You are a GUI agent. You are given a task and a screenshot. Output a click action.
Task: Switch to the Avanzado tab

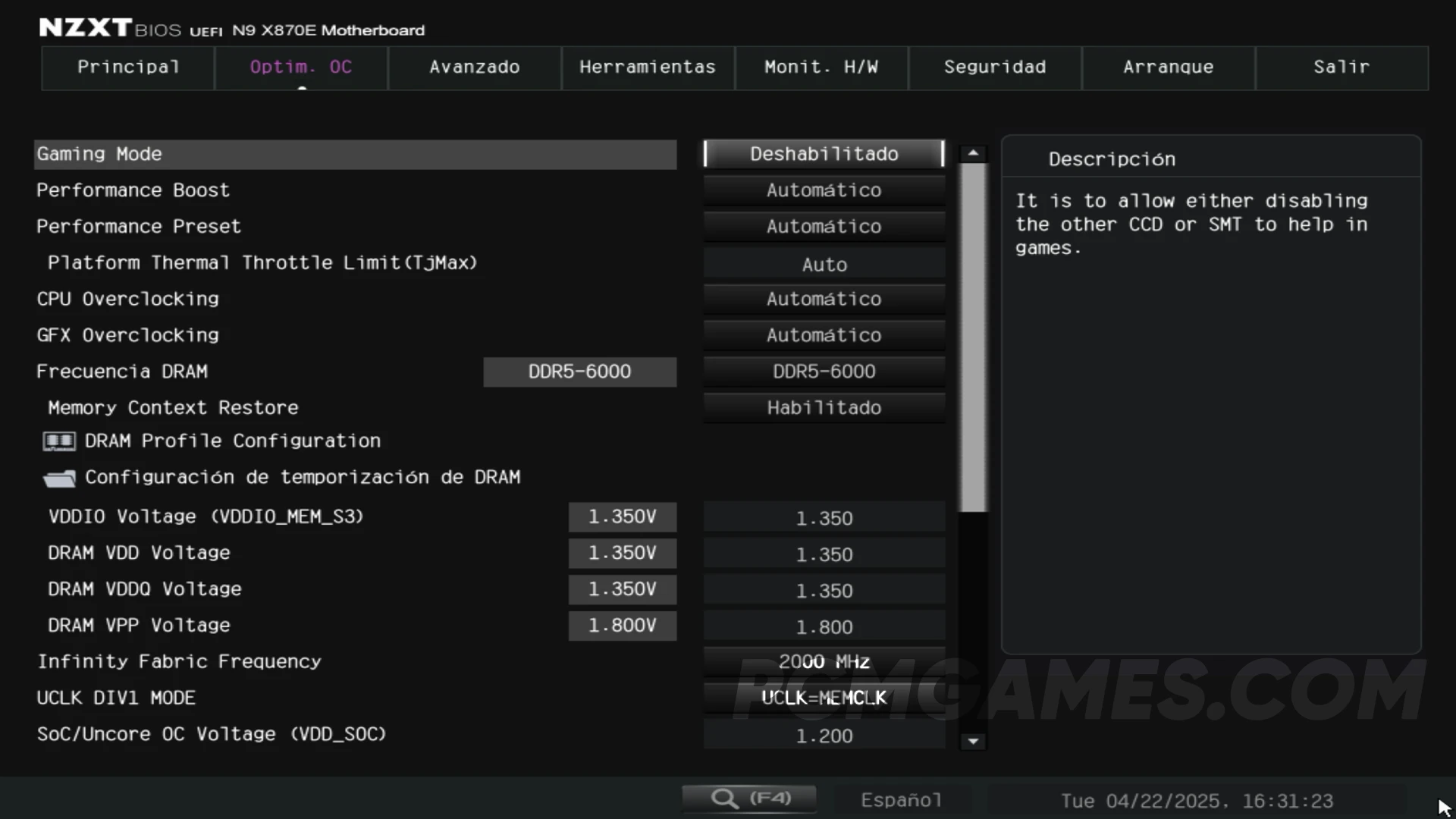[475, 67]
